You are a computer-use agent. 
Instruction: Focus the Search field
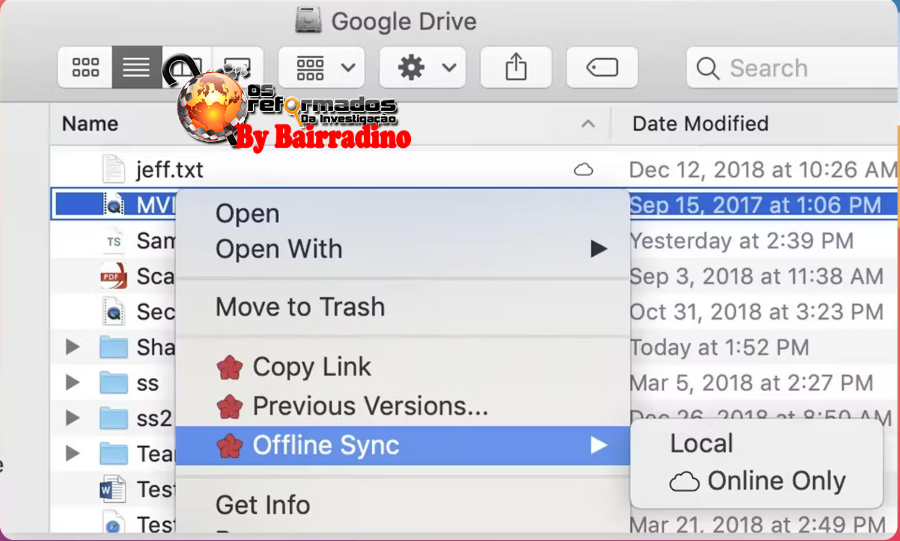click(x=793, y=68)
